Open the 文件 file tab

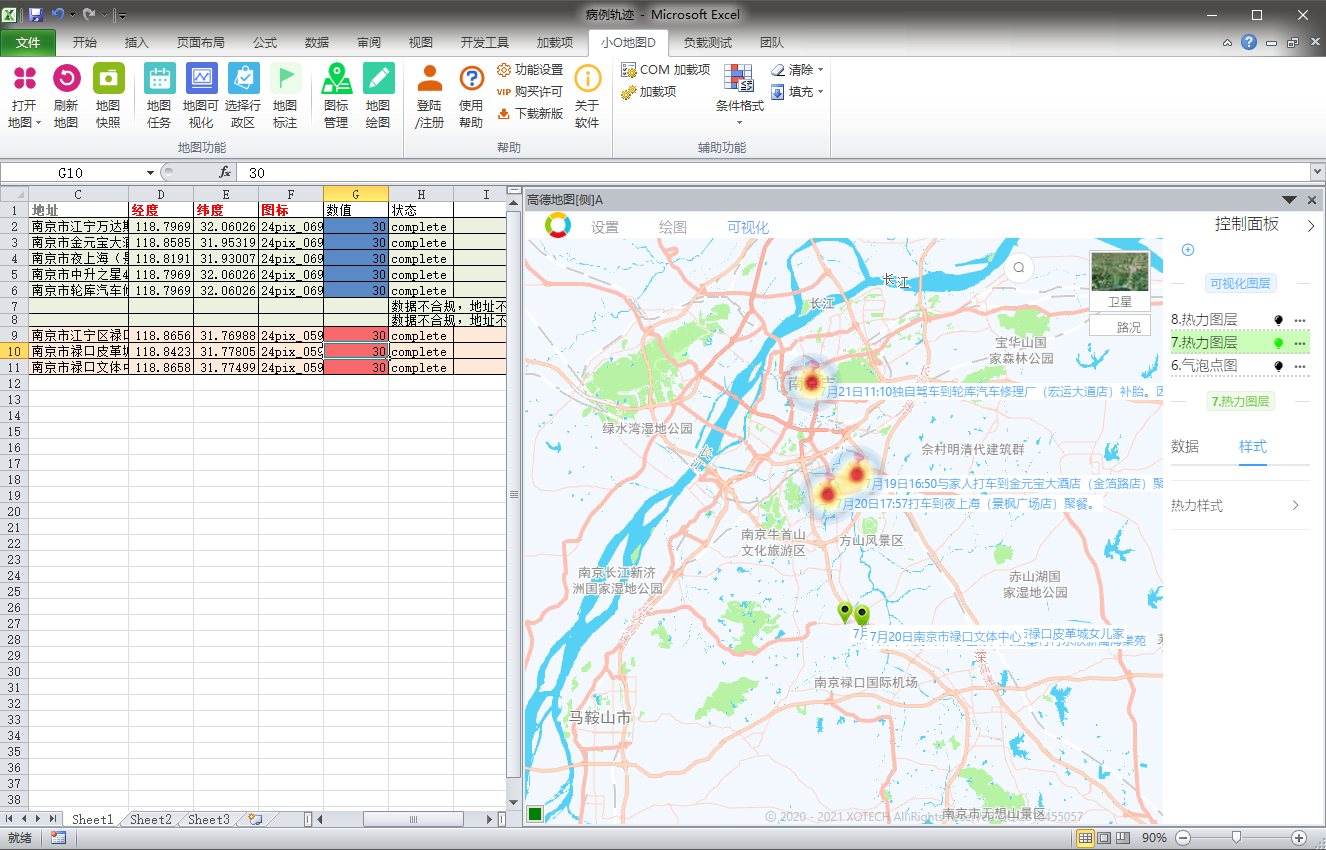29,43
